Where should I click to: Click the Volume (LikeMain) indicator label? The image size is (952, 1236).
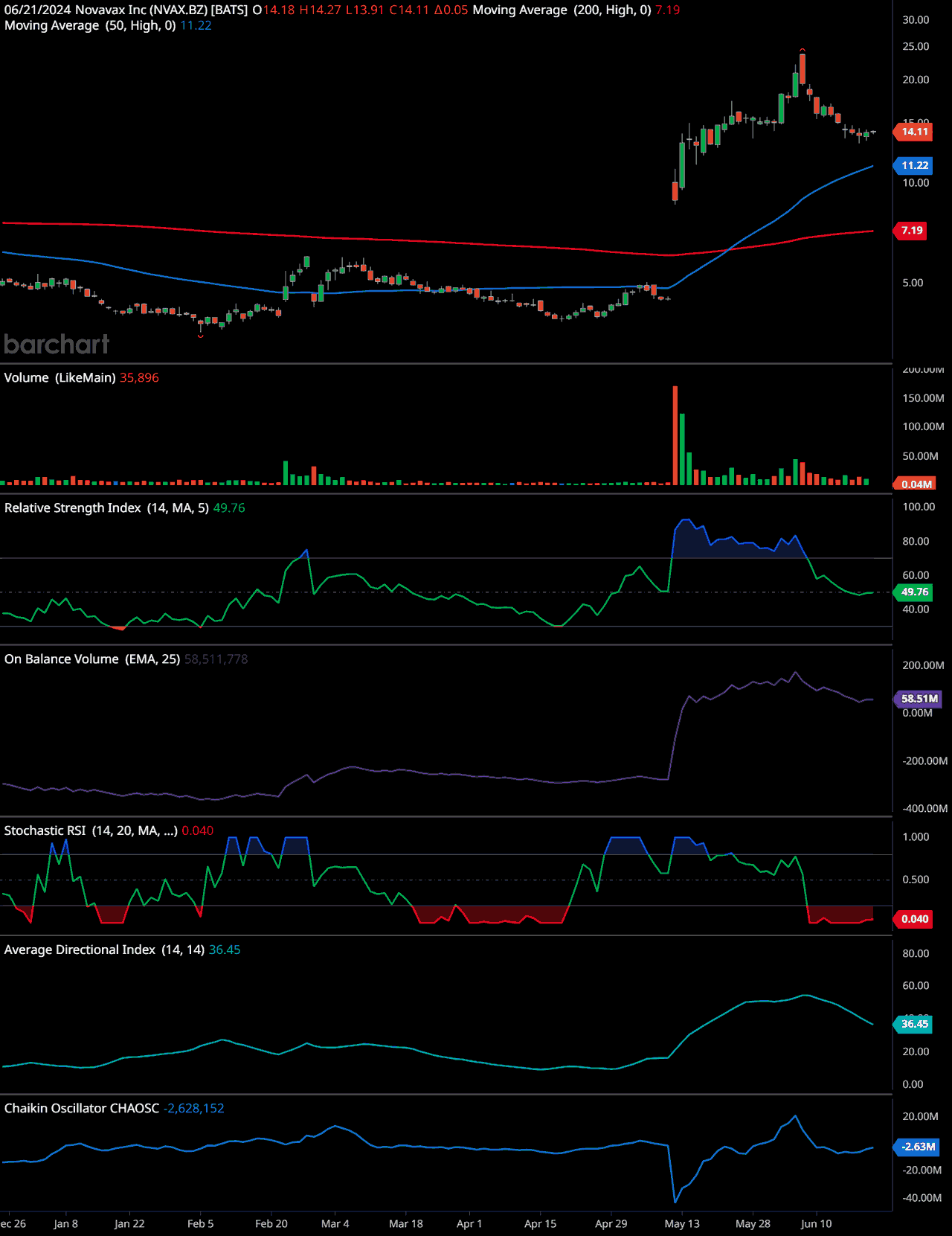coord(59,377)
